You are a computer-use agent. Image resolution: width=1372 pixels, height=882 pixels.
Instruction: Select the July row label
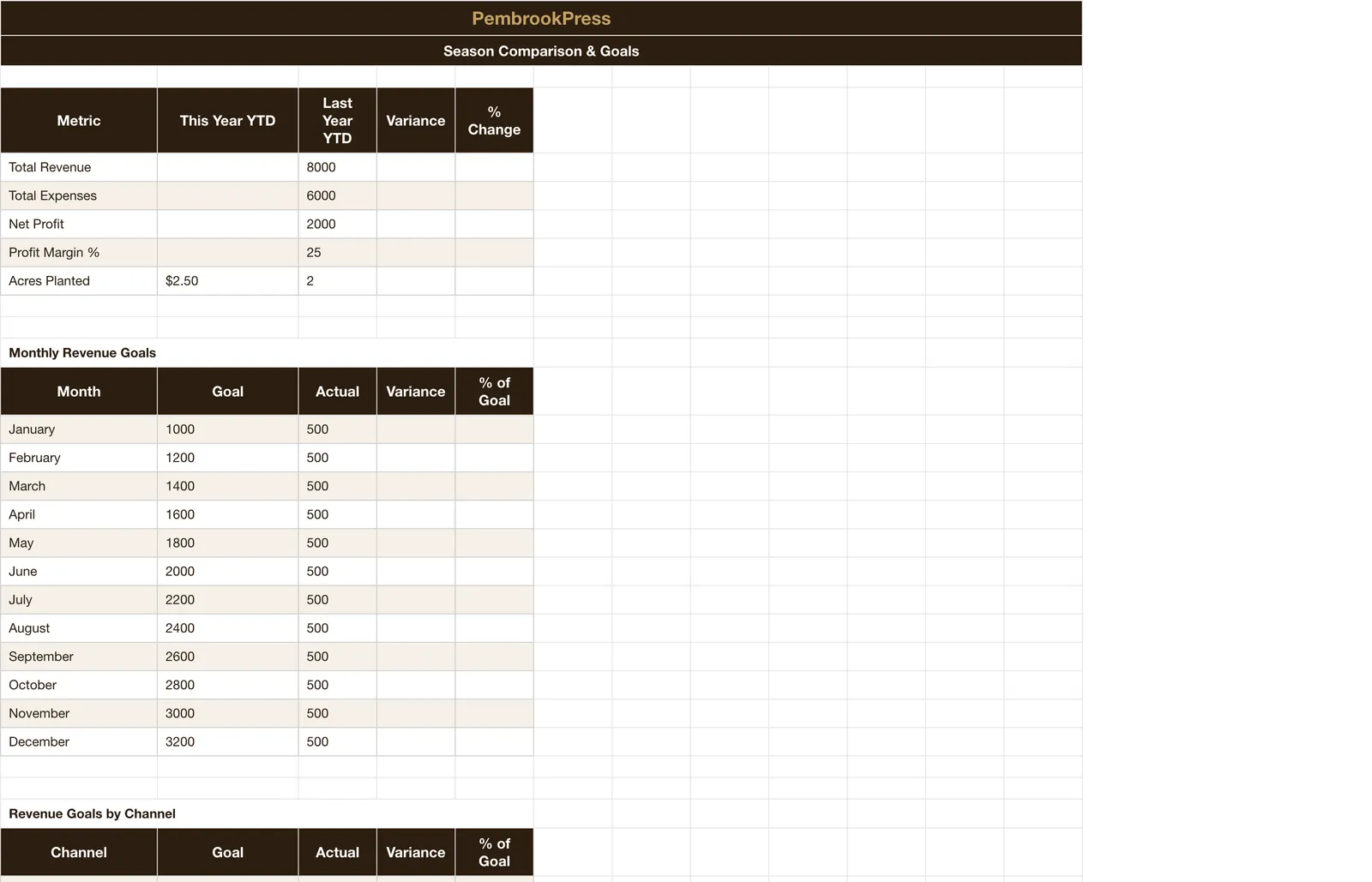click(x=79, y=599)
